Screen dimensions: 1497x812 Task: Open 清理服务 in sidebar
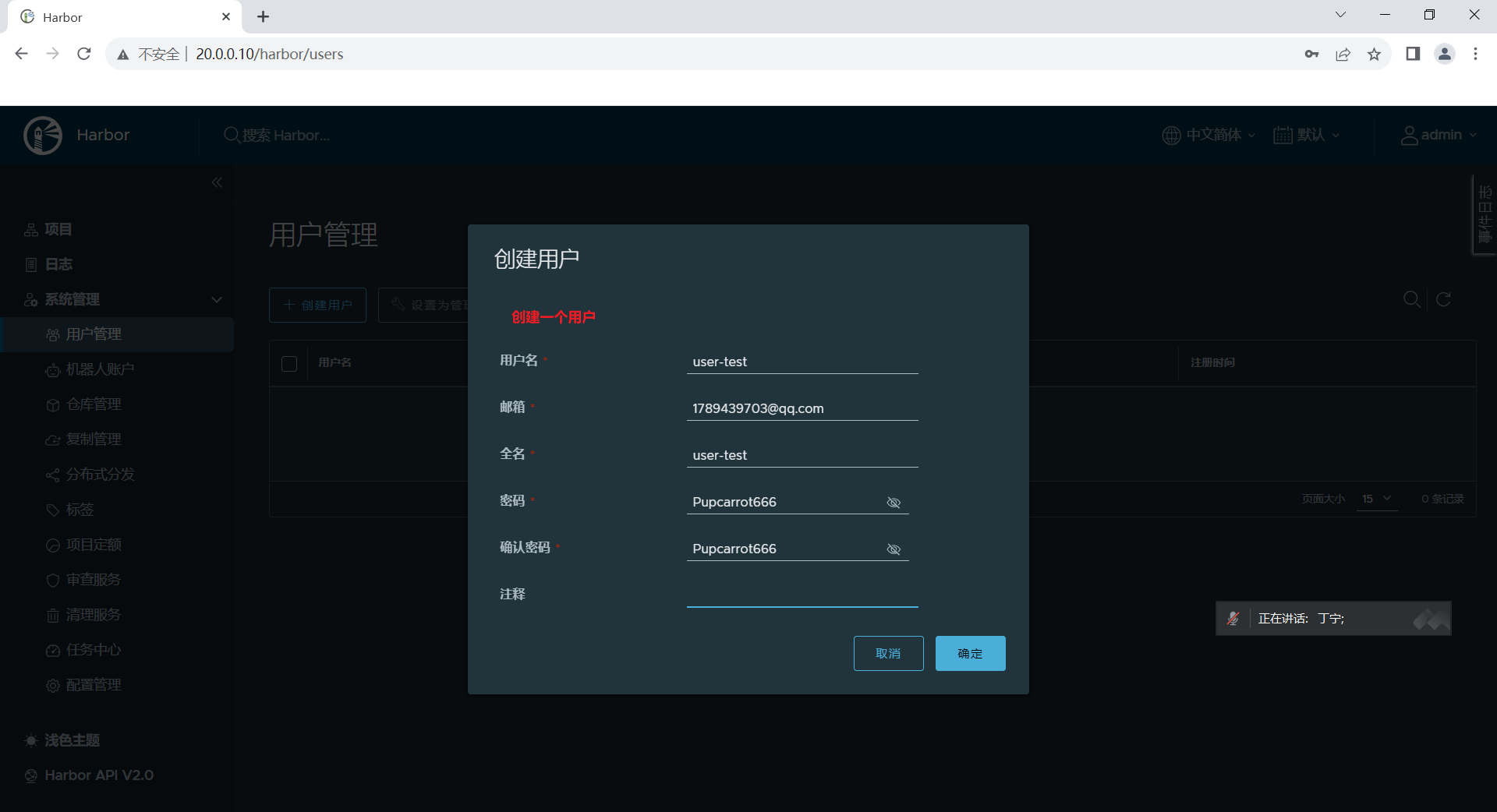93,615
